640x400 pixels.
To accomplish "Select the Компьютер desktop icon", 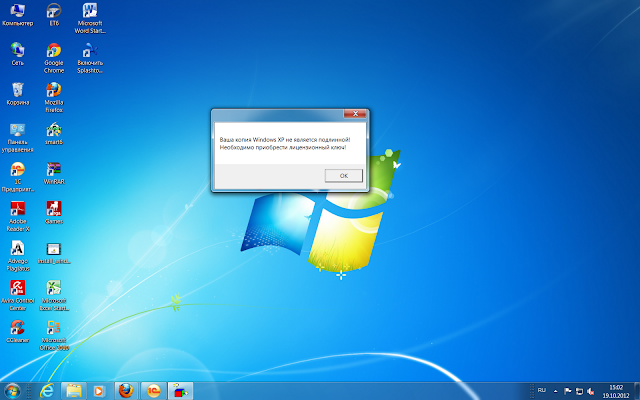I will [18, 15].
